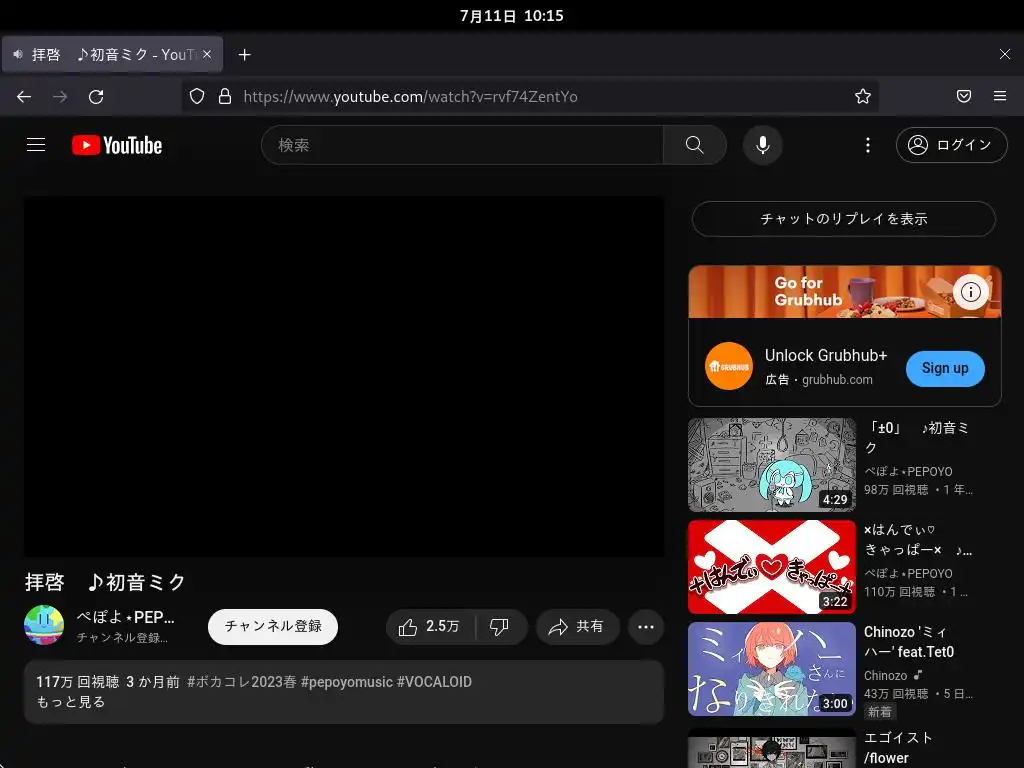Save page to Pocket icon
1024x768 pixels.
(963, 97)
